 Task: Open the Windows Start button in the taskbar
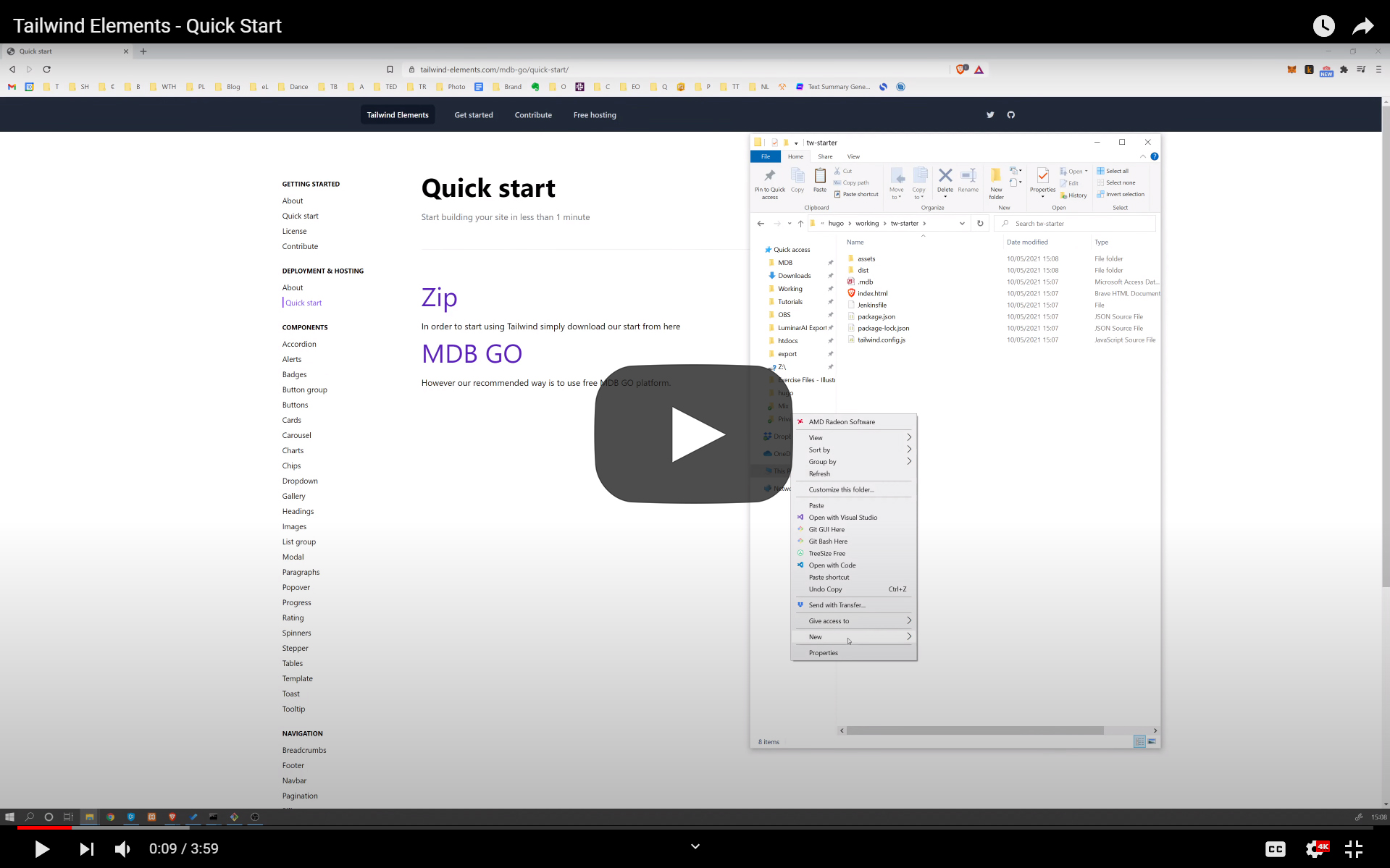[x=9, y=817]
